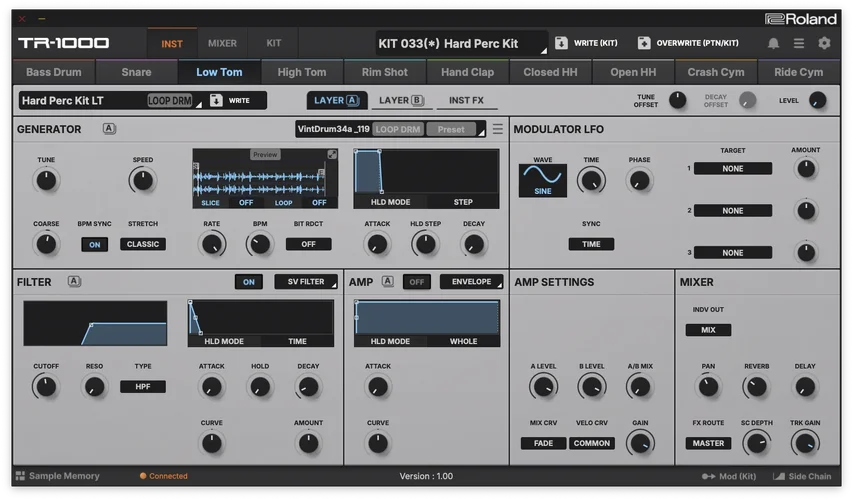The width and height of the screenshot is (853, 500).
Task: Enable the Amp OFF toggle
Action: 416,282
